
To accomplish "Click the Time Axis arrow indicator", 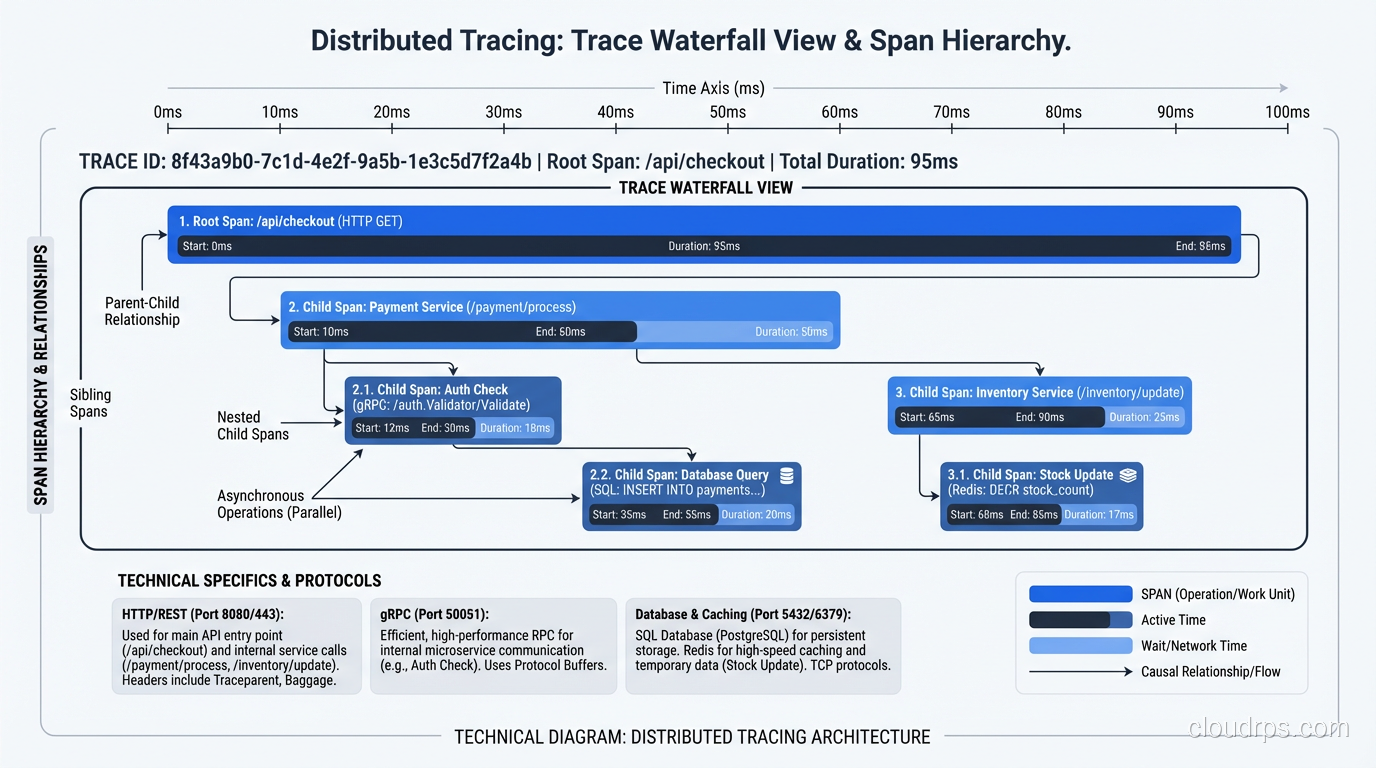I will click(1283, 87).
